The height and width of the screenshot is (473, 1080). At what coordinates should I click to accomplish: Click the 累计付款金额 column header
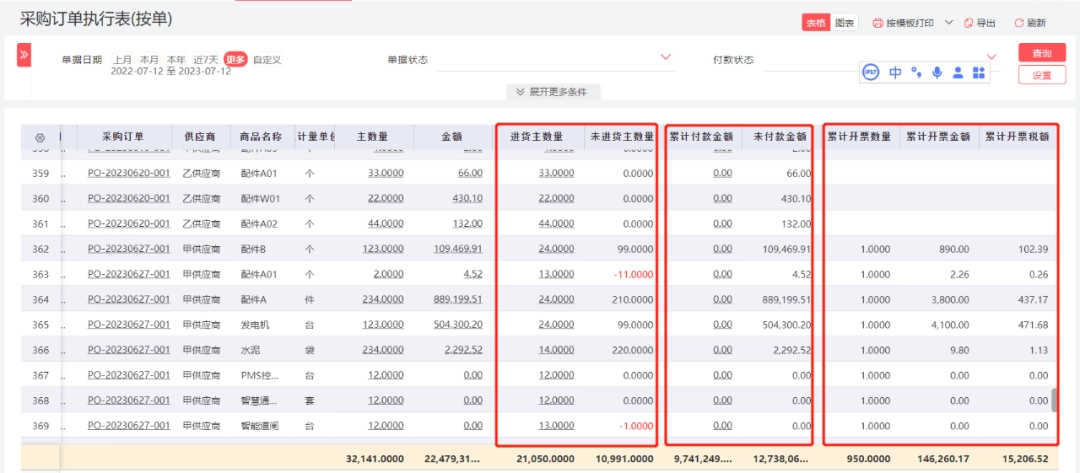pyautogui.click(x=700, y=136)
